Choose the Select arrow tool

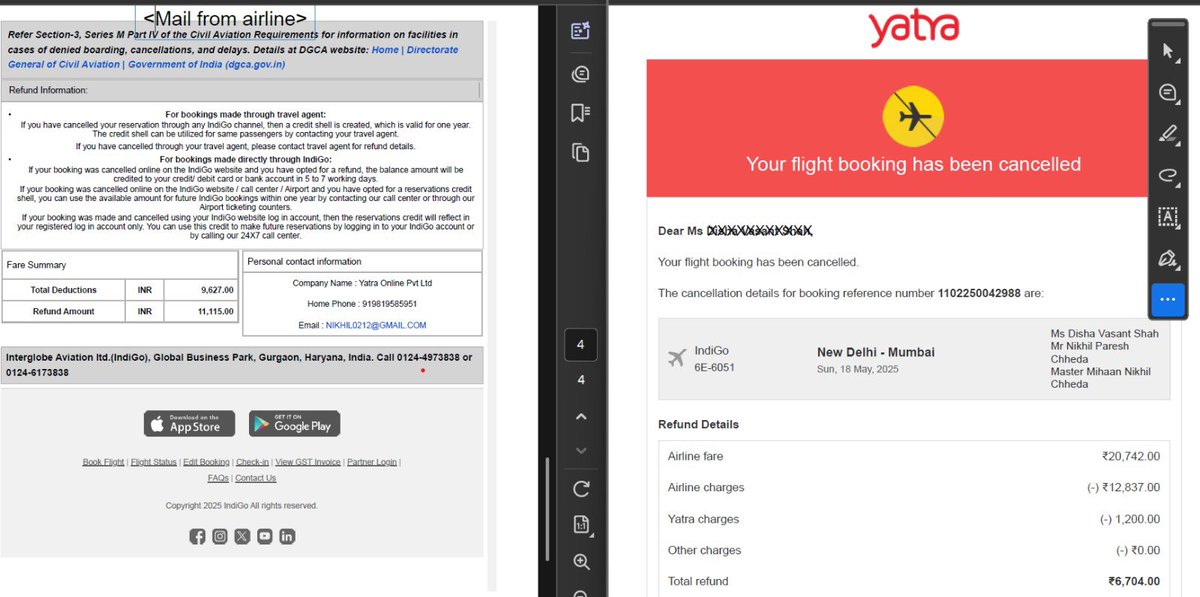point(1167,51)
